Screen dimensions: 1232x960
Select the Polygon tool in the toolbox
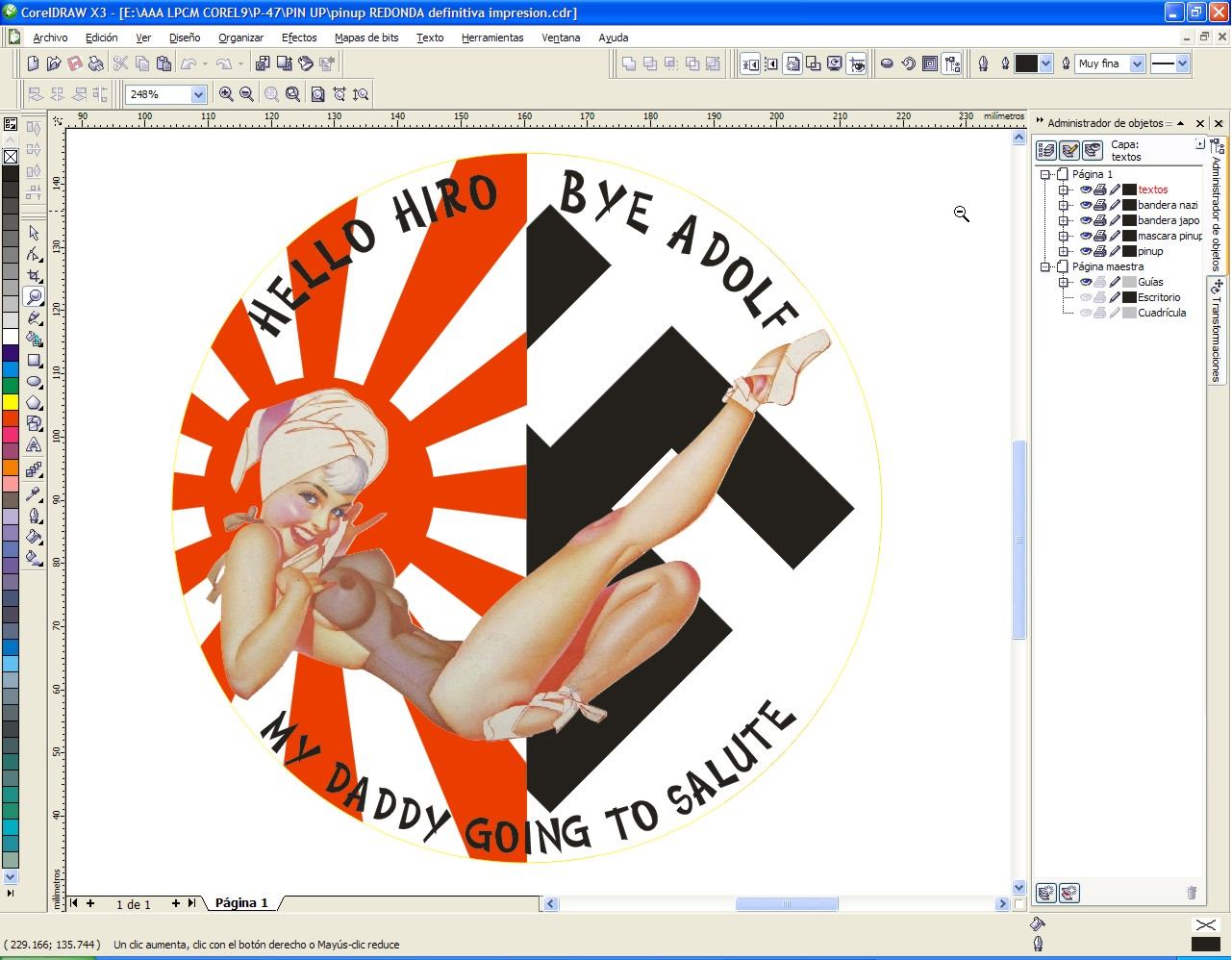(x=35, y=403)
